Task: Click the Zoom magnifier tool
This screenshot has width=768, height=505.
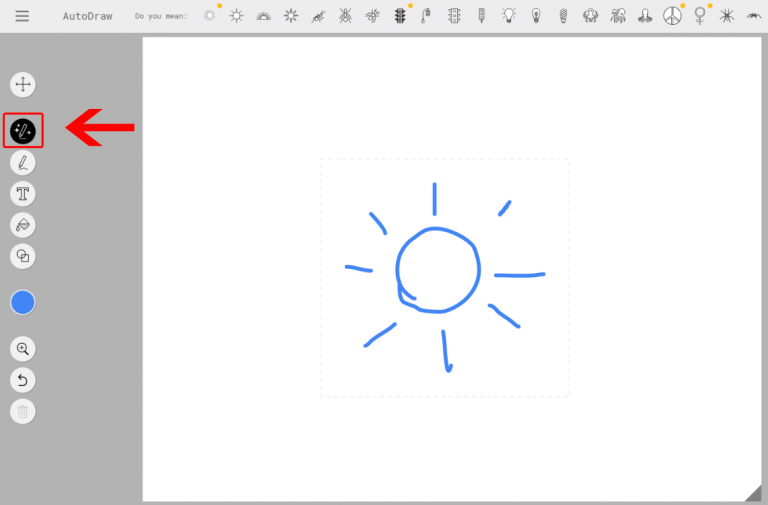Action: point(23,349)
